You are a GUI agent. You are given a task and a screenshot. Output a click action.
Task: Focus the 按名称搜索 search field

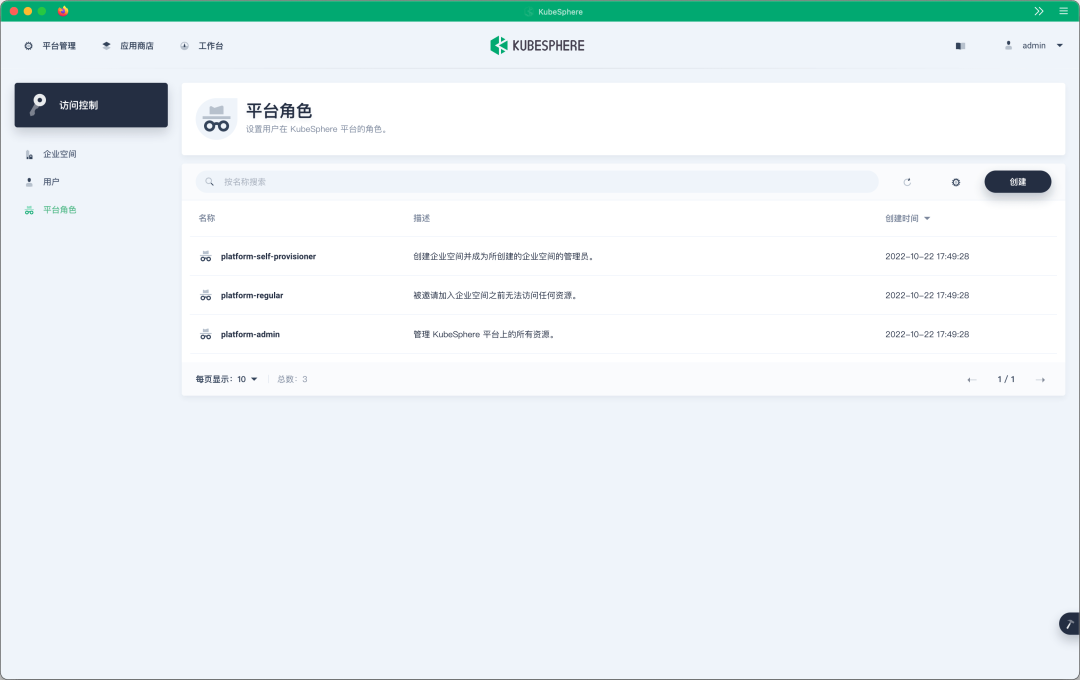pyautogui.click(x=537, y=182)
